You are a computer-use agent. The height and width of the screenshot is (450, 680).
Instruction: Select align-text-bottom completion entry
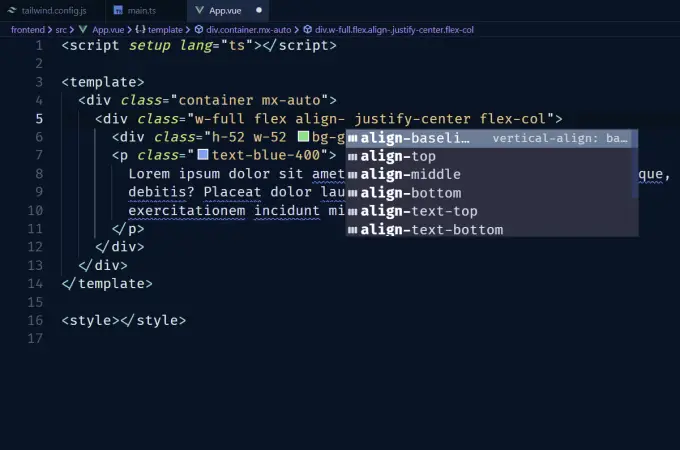(431, 230)
